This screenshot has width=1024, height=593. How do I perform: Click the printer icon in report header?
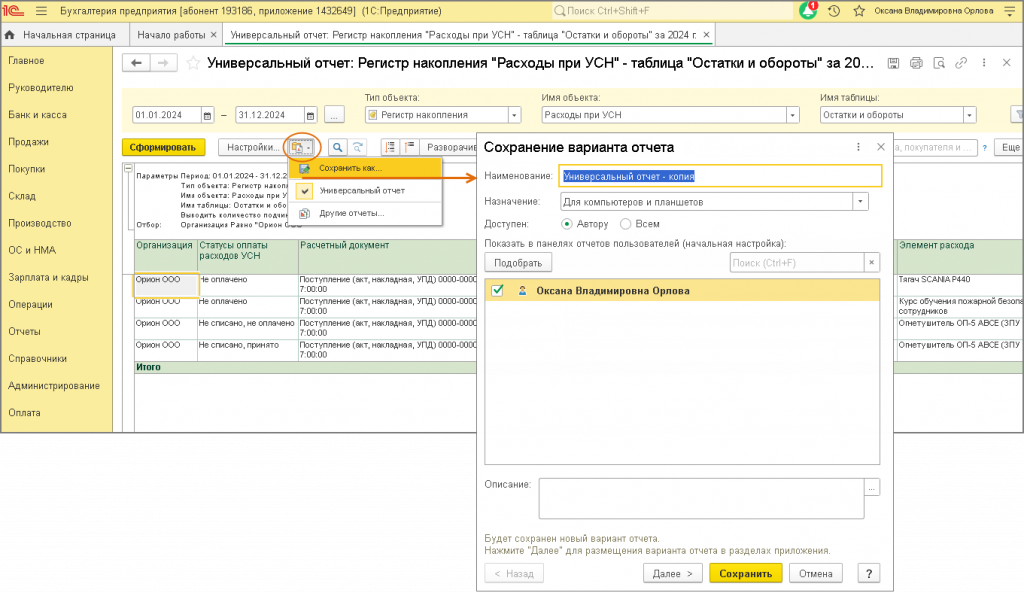point(916,63)
